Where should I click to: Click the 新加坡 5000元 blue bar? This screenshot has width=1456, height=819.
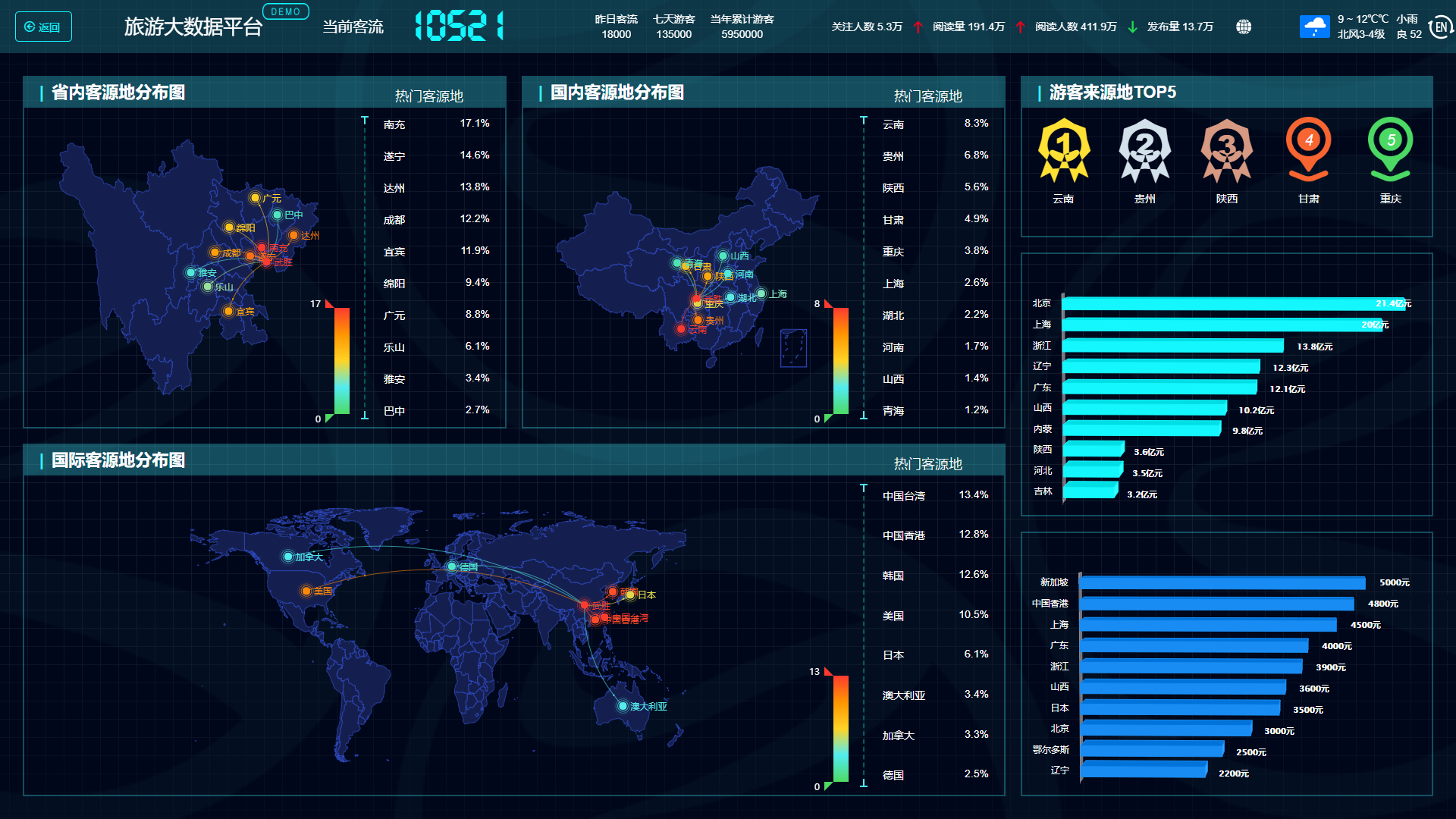pos(1221,583)
